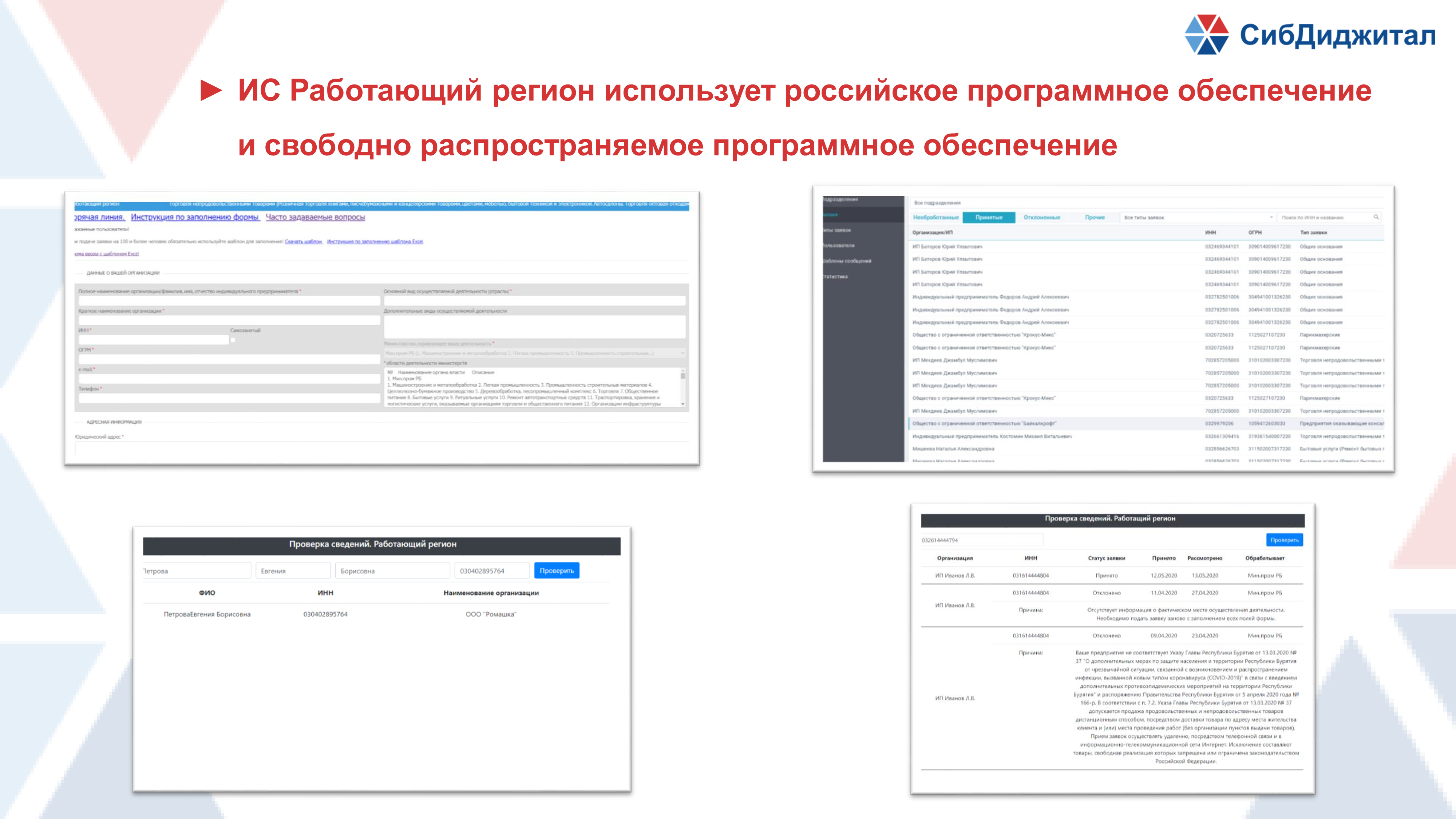Click the Принято status of 12.05.2020 row

tap(1106, 575)
